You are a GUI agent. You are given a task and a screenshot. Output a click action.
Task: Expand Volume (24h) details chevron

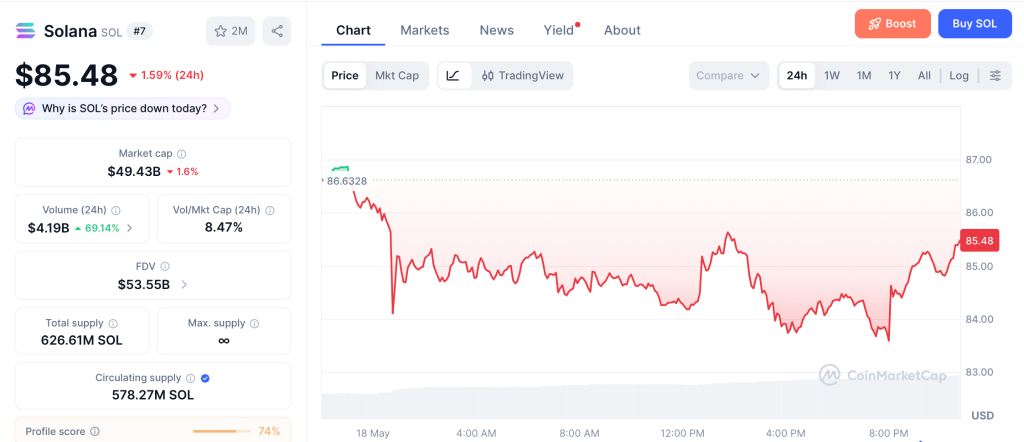point(129,228)
